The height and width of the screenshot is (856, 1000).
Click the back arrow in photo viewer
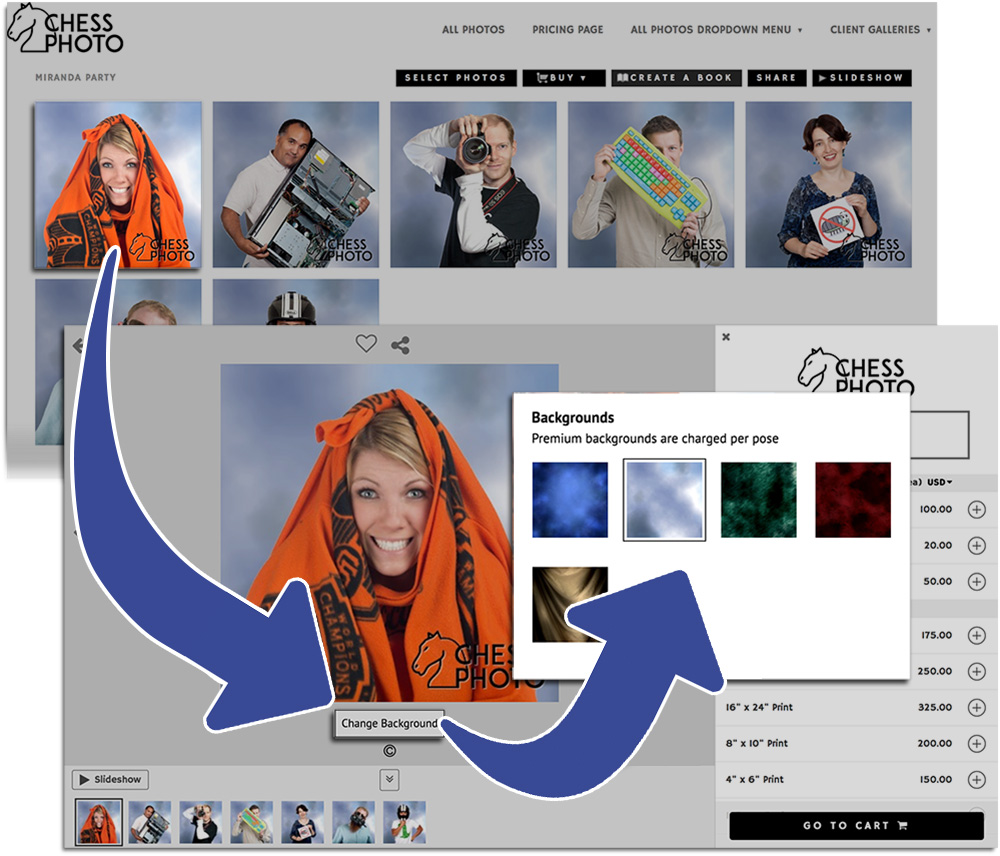[78, 346]
